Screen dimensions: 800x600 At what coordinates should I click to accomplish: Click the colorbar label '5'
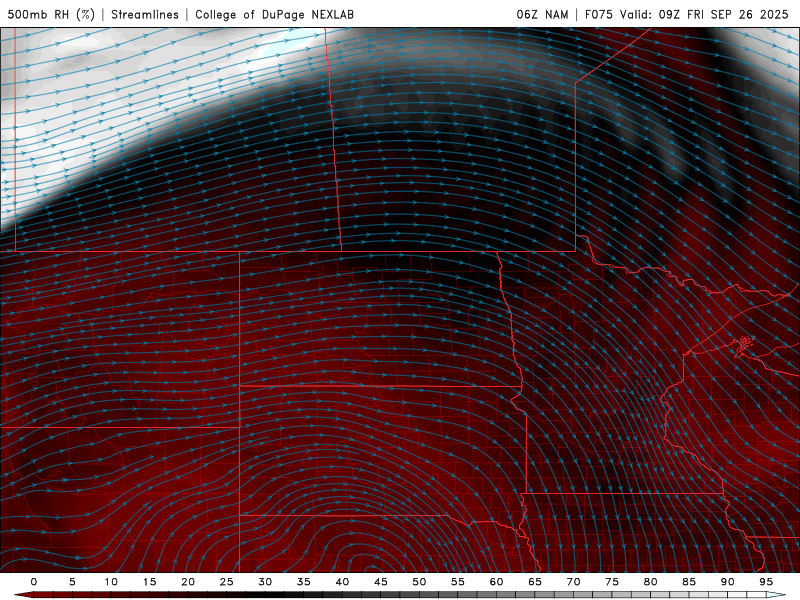[72, 582]
